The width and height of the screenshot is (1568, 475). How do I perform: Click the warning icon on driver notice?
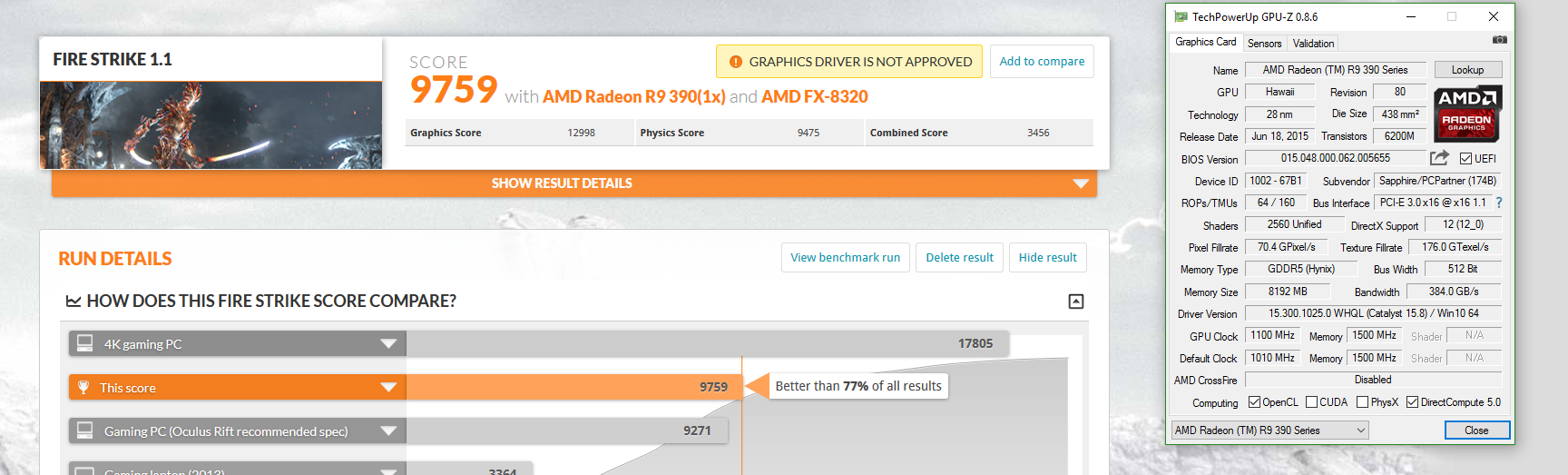click(736, 62)
